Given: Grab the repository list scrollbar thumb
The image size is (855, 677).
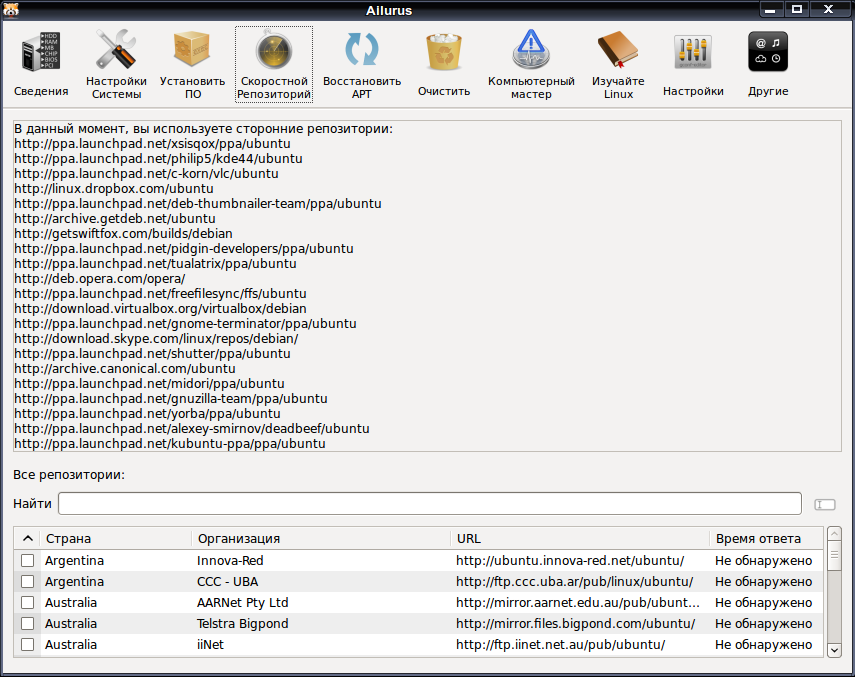Looking at the screenshot, I should coord(834,555).
